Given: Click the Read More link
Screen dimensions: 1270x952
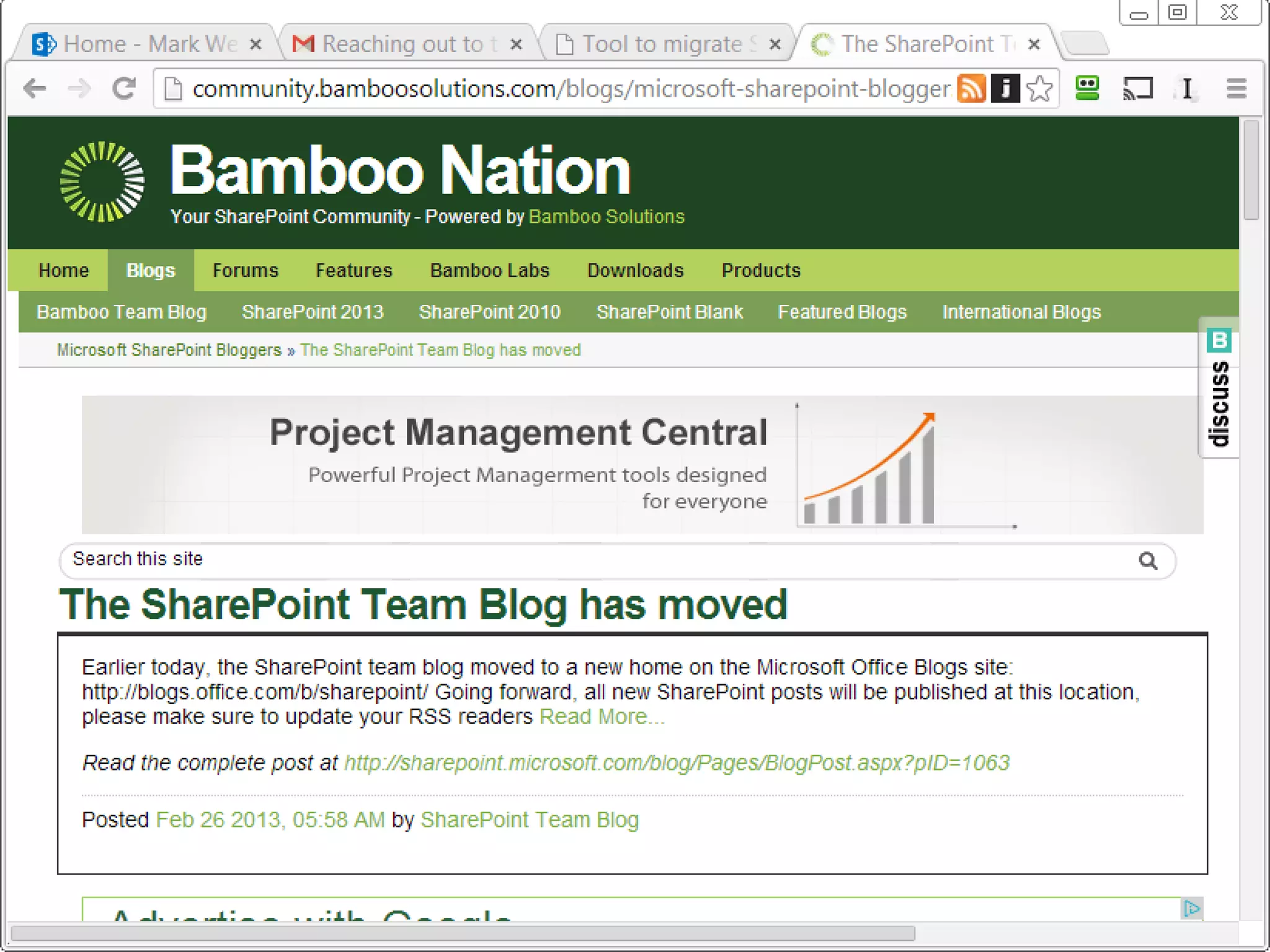Looking at the screenshot, I should click(601, 716).
